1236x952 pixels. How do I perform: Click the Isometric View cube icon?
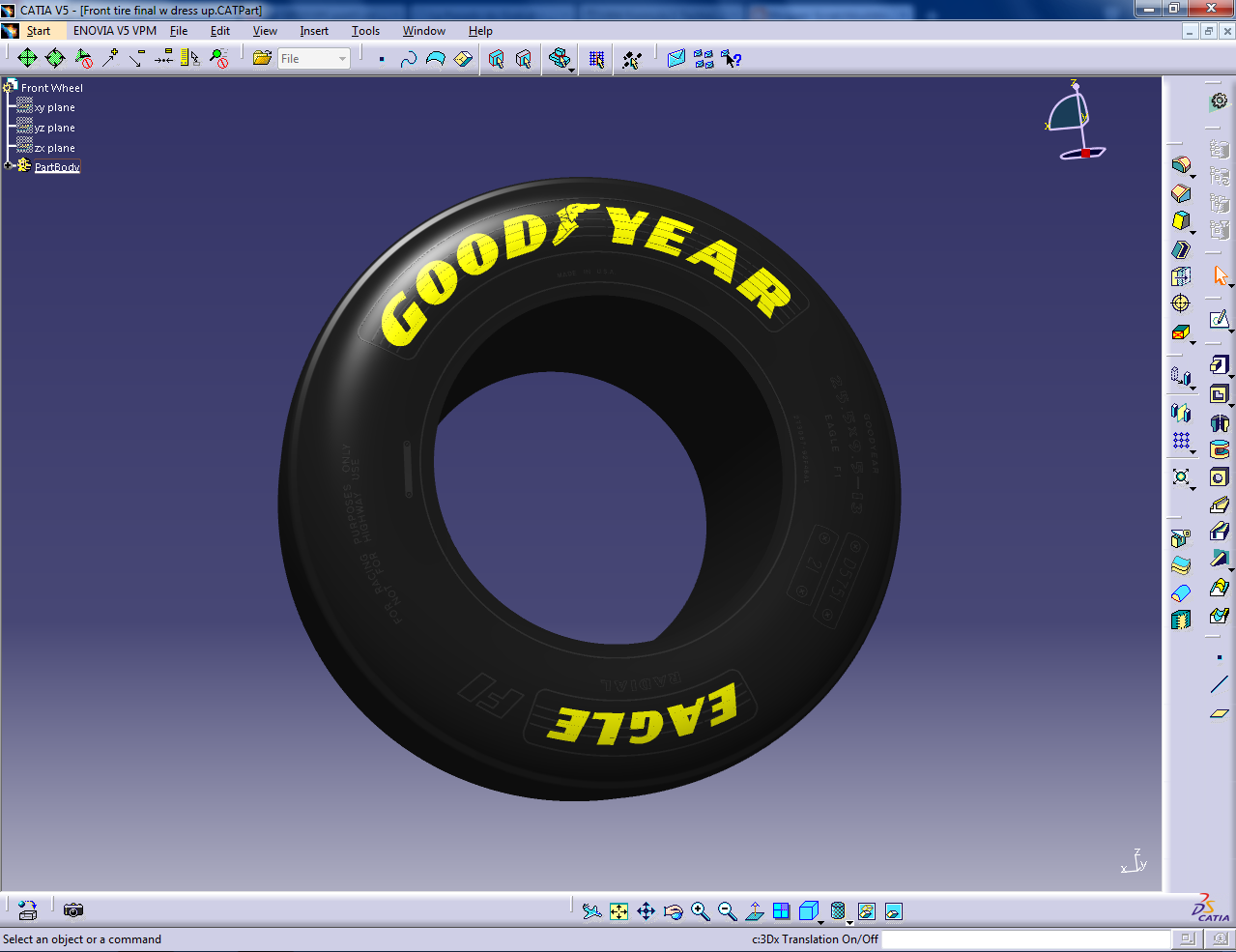[x=808, y=910]
